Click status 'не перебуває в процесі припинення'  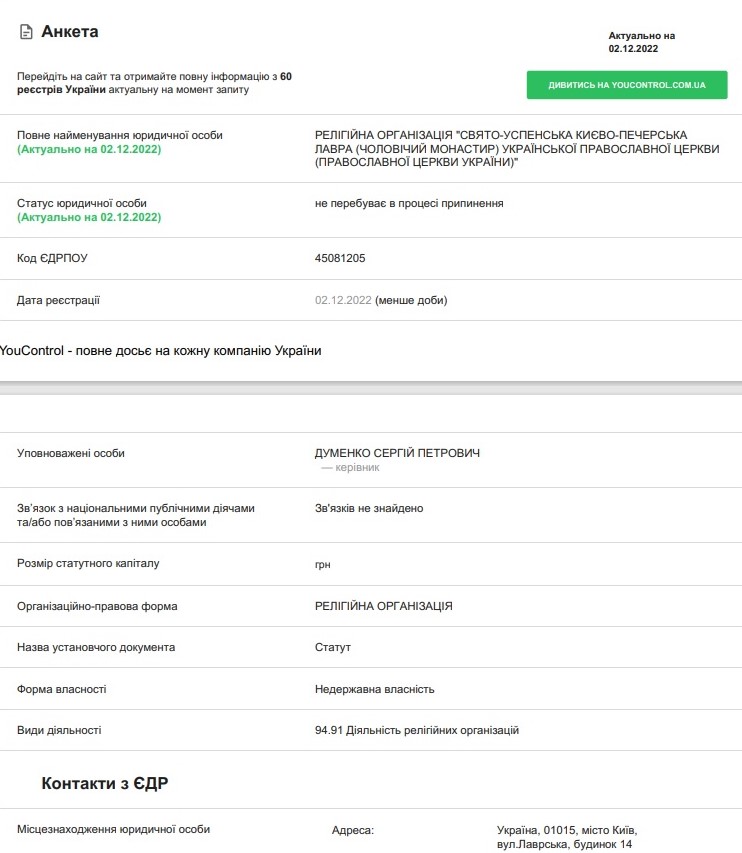click(409, 203)
